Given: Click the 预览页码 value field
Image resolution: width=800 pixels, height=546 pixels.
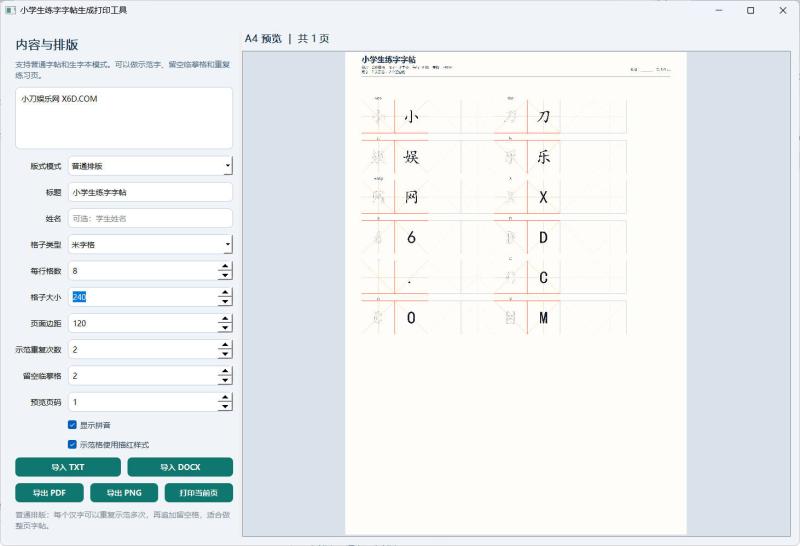Looking at the screenshot, I should (143, 402).
